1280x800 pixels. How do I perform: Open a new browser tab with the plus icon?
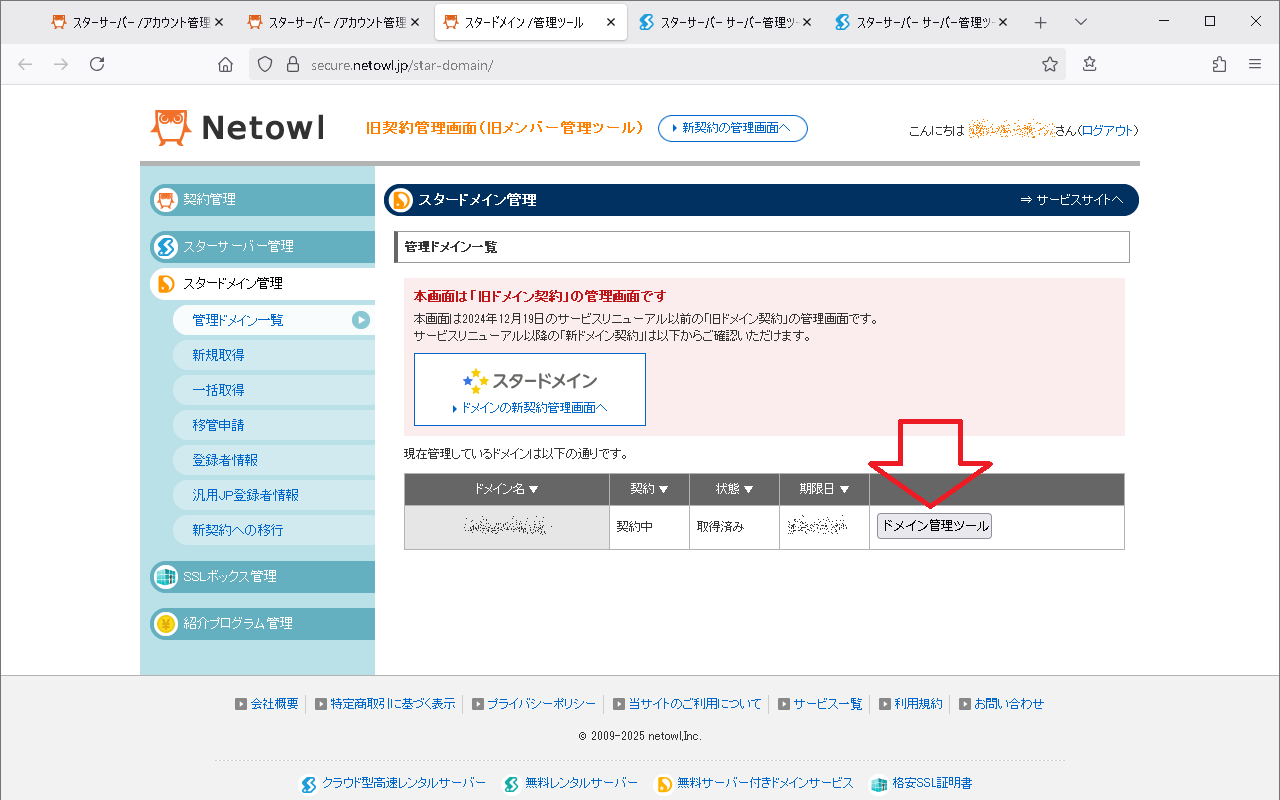click(1040, 22)
